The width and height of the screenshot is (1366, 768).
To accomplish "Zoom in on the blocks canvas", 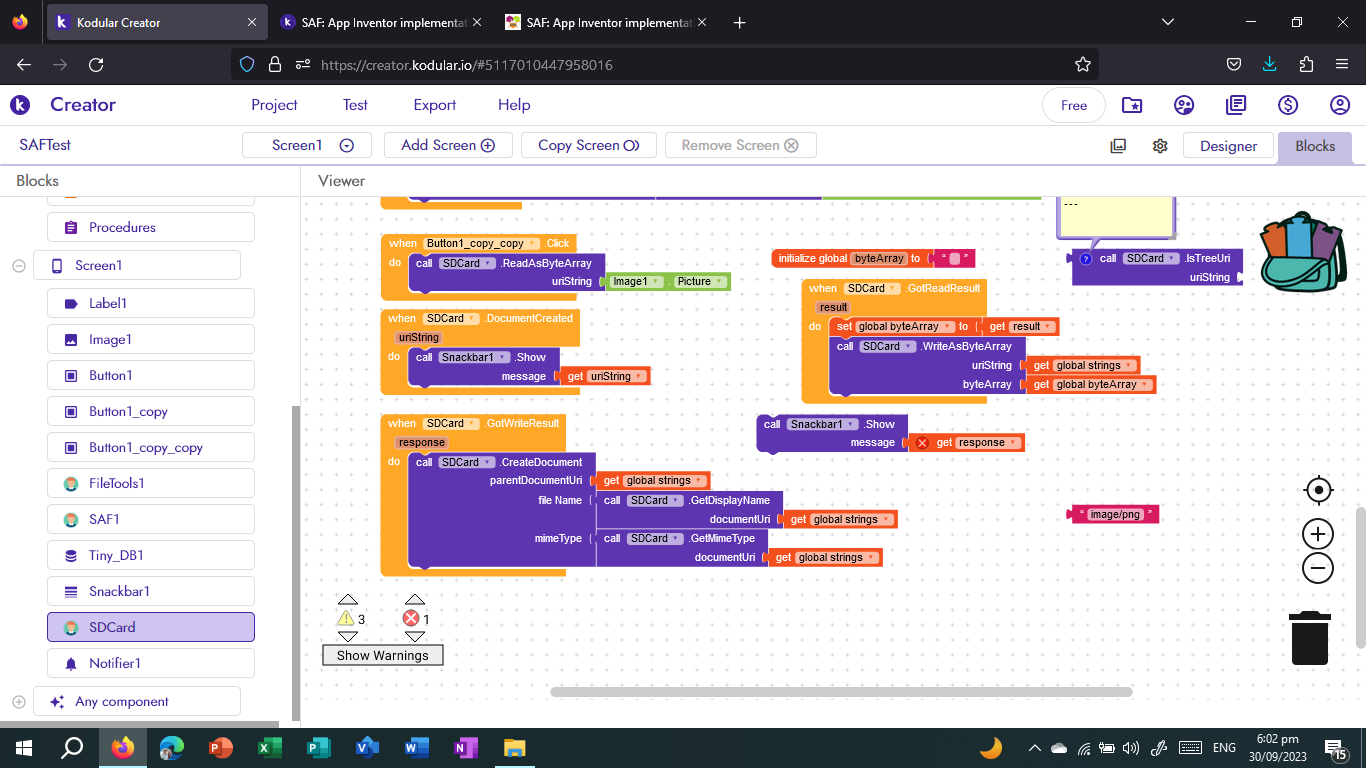I will (1318, 533).
